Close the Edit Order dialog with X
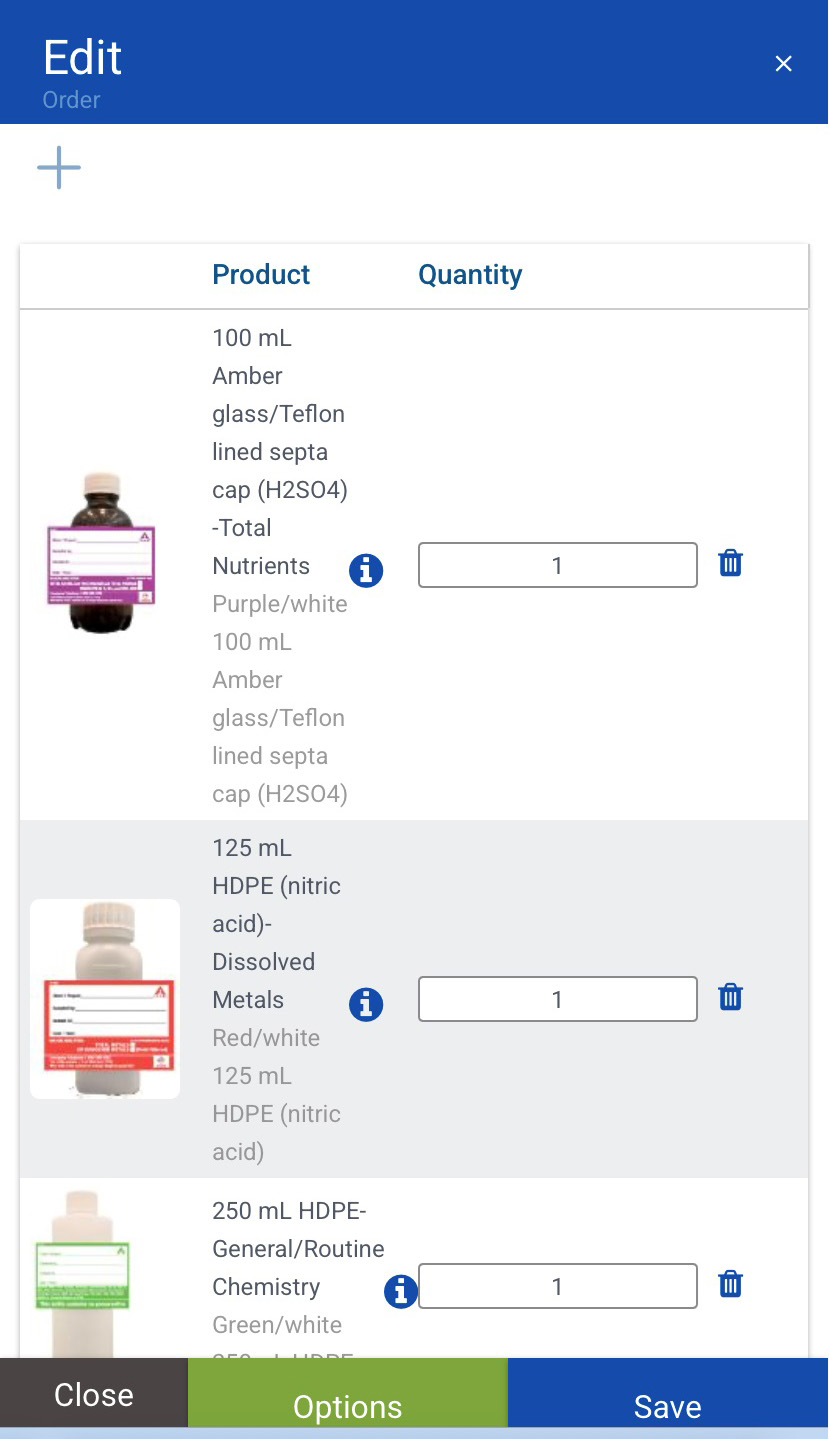This screenshot has width=829, height=1439. point(784,64)
